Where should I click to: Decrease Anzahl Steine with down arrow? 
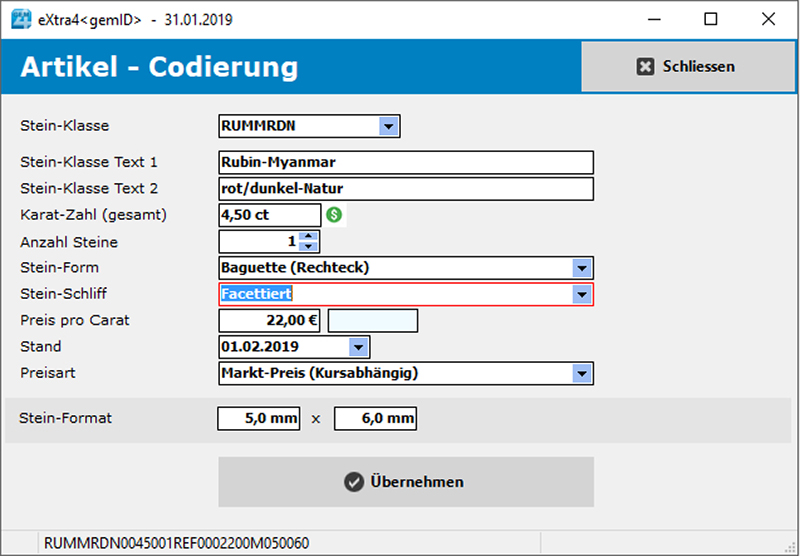[309, 246]
